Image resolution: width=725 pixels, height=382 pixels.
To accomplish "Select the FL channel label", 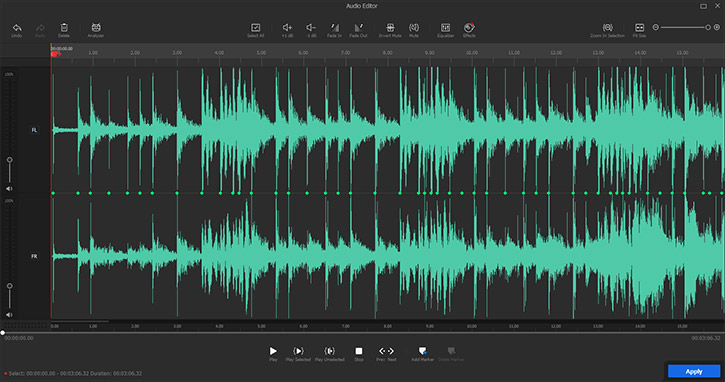I will 34,130.
